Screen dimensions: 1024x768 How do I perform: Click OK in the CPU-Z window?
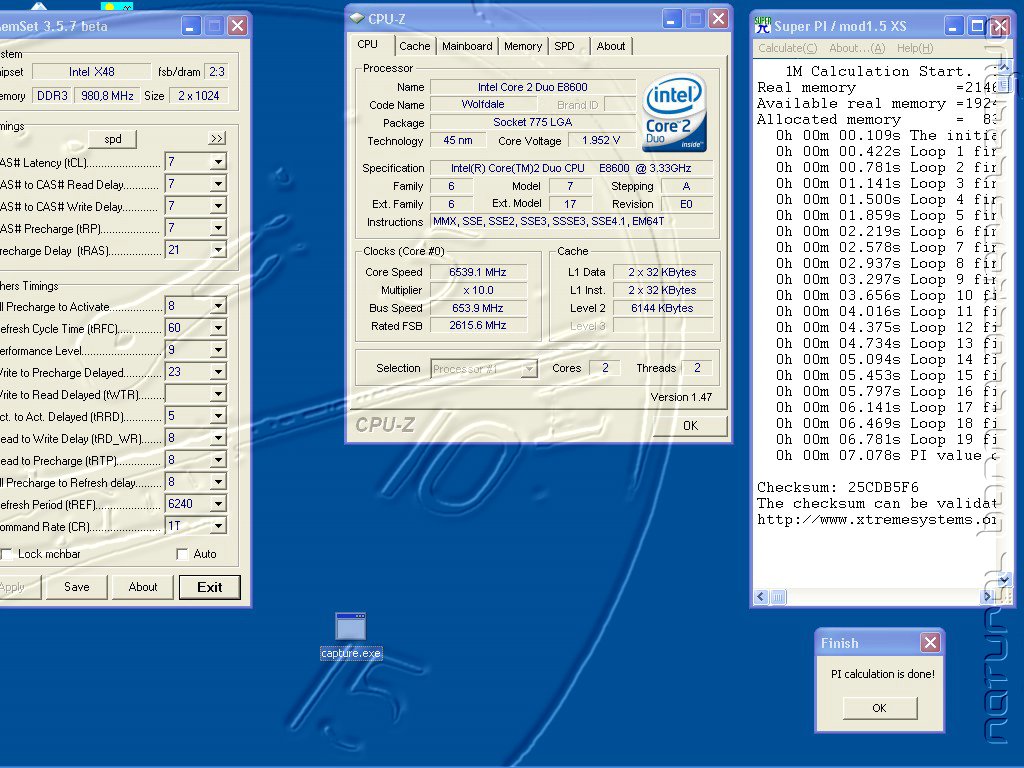point(690,426)
